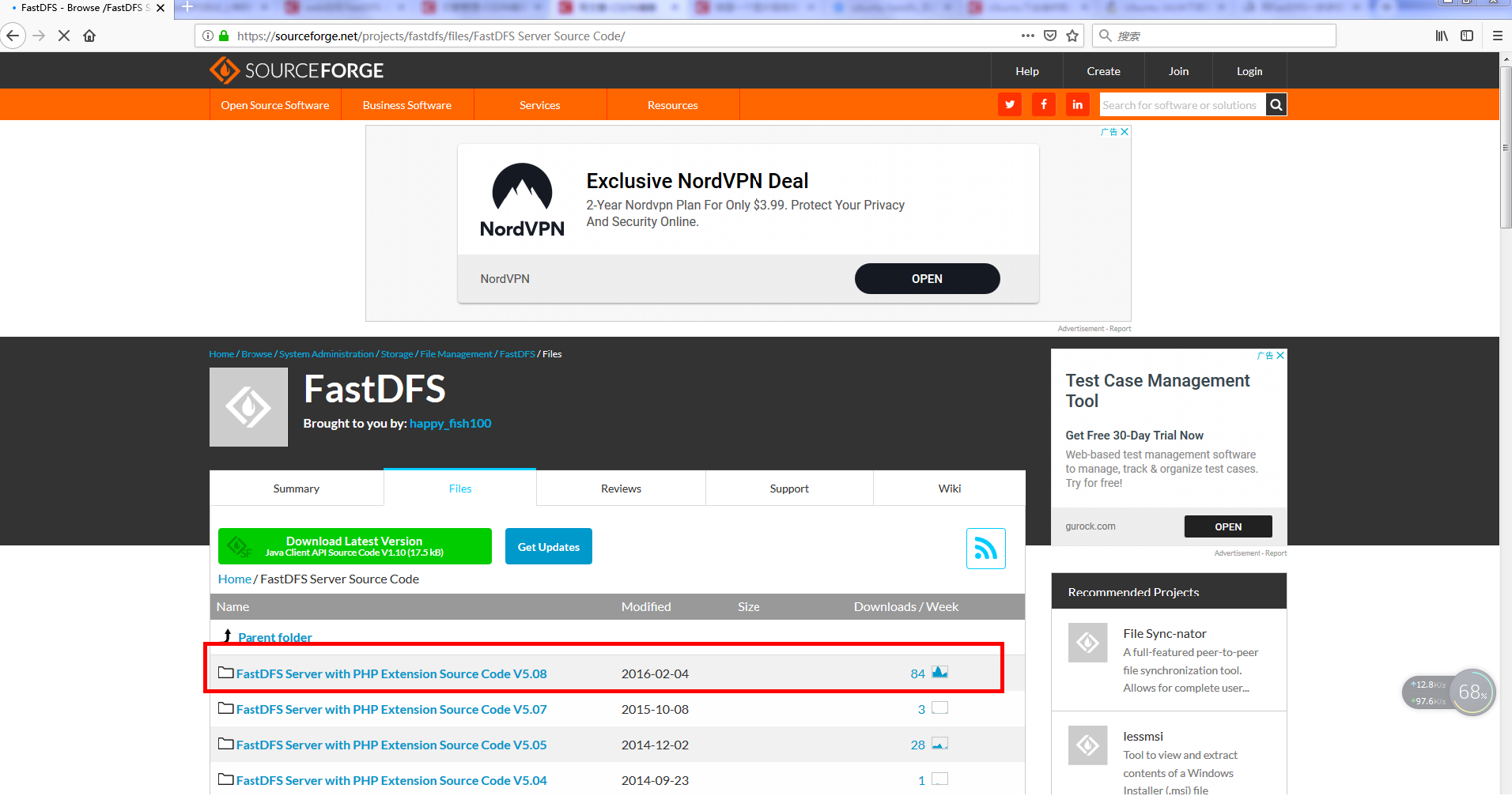Toggle the sidebar view in the browser
The width and height of the screenshot is (1512, 796).
(1467, 36)
